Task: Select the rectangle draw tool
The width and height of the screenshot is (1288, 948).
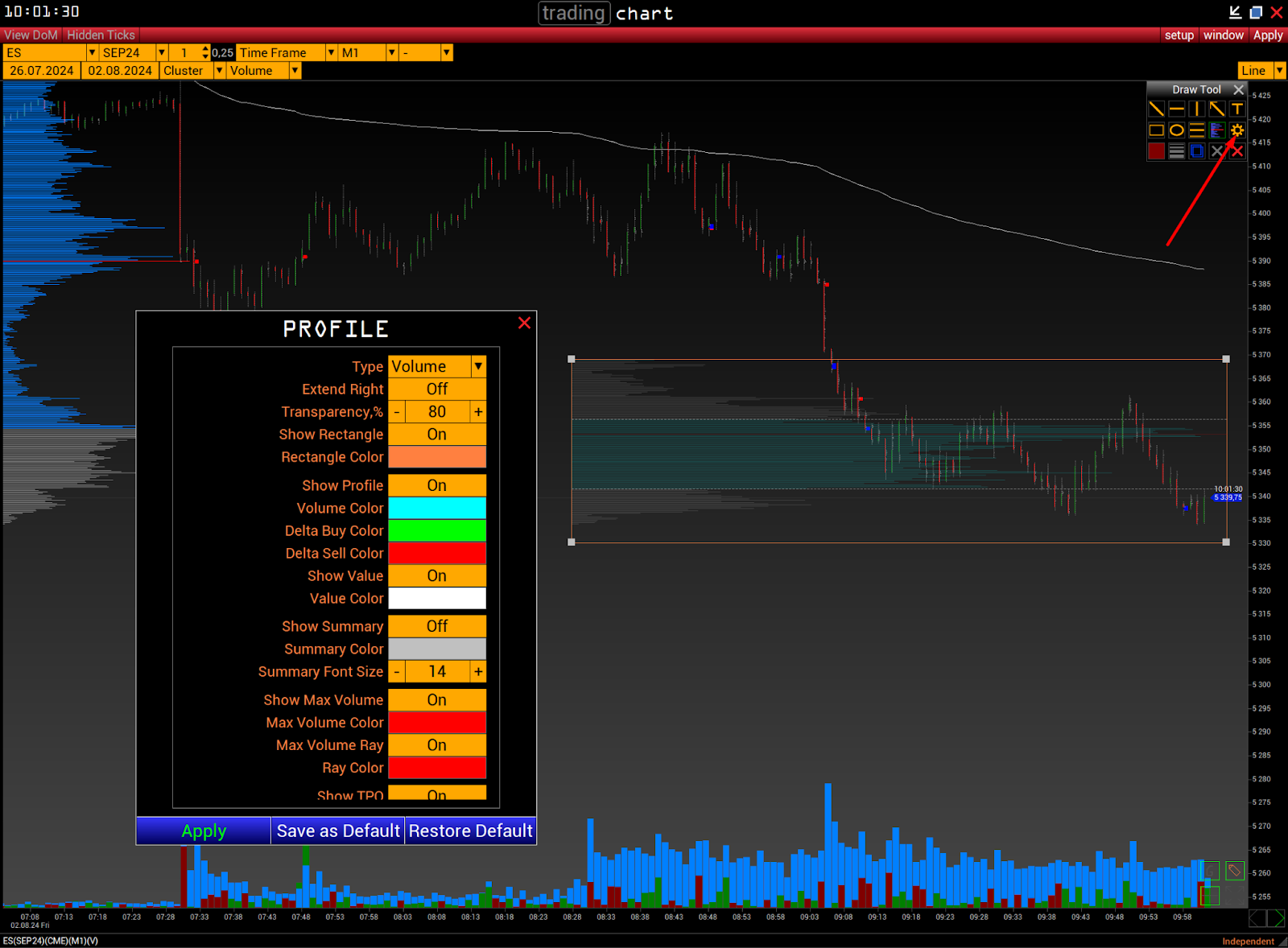Action: (1156, 130)
